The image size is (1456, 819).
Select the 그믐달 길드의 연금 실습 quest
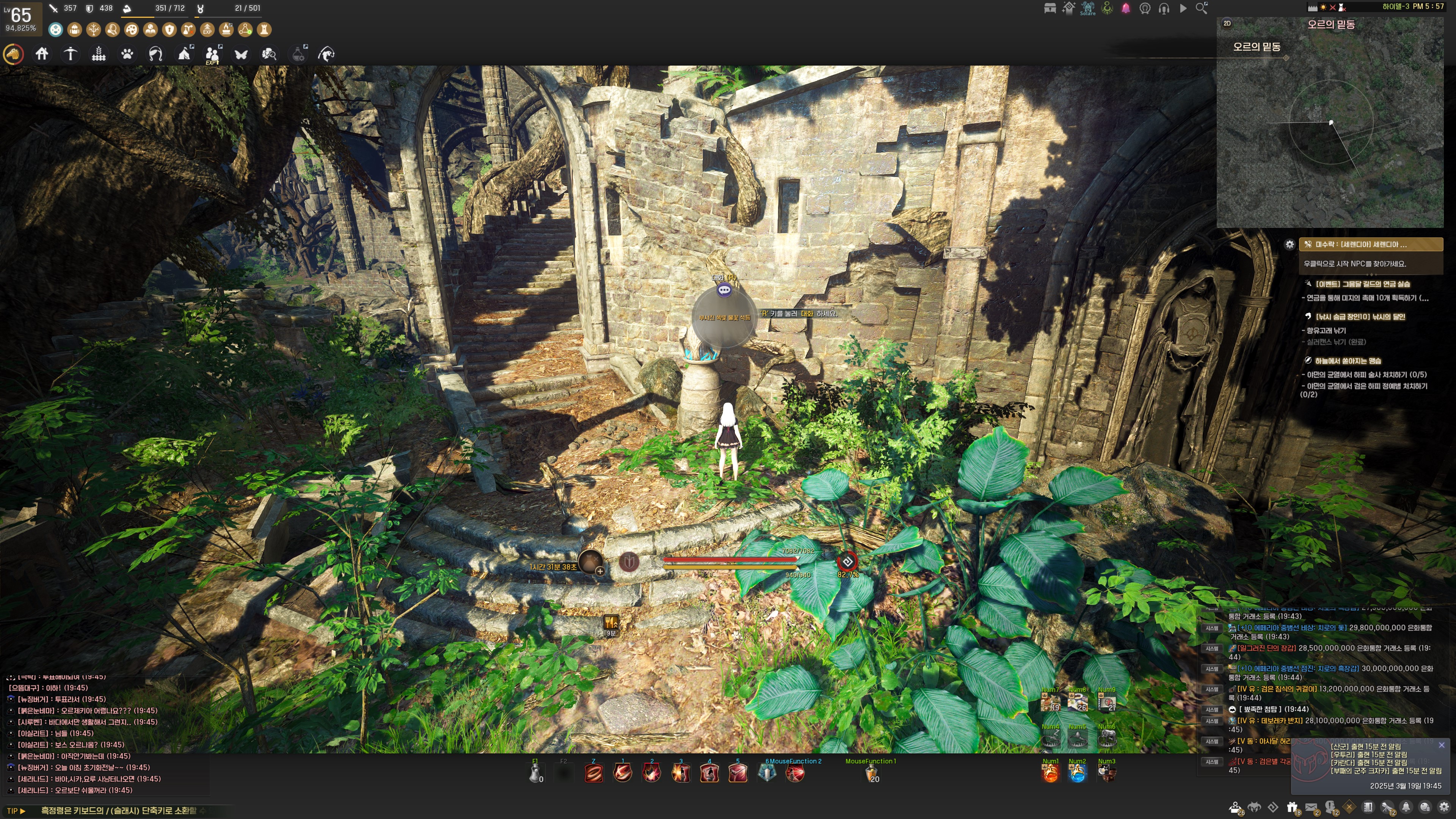click(x=1363, y=284)
